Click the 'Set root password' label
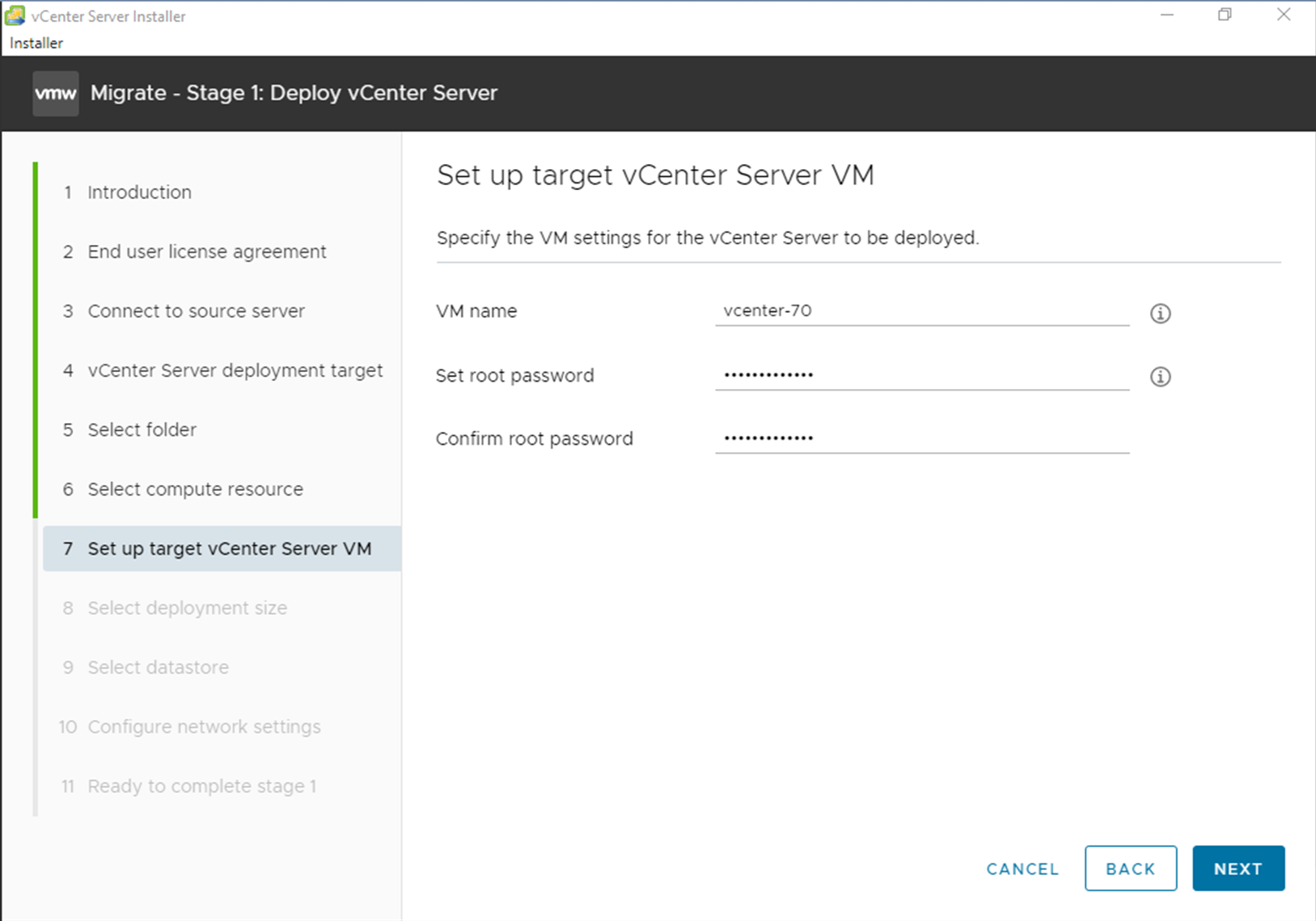 515,375
